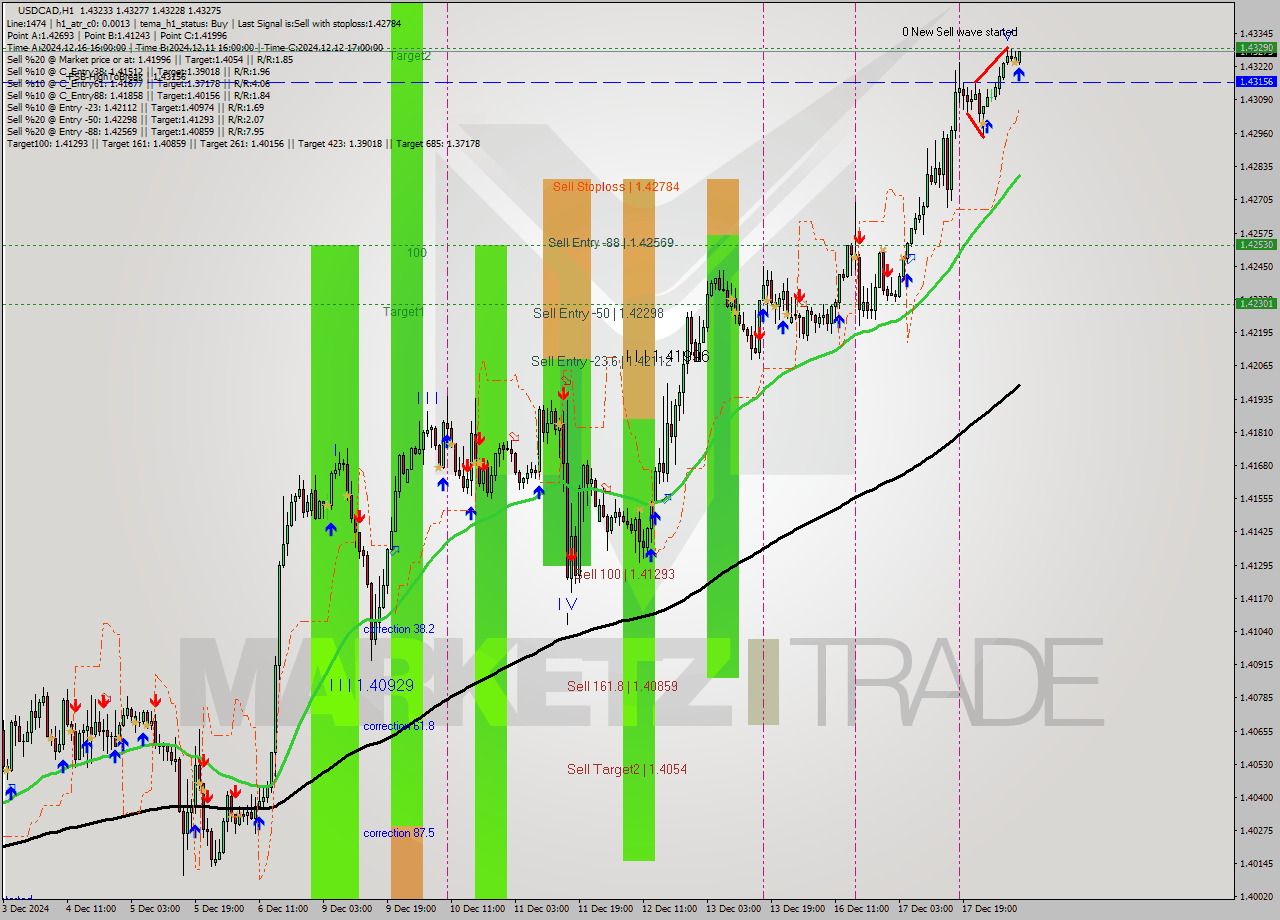Click the 1.40530 price axis value
Viewport: 1280px width, 920px height.
pos(1256,764)
